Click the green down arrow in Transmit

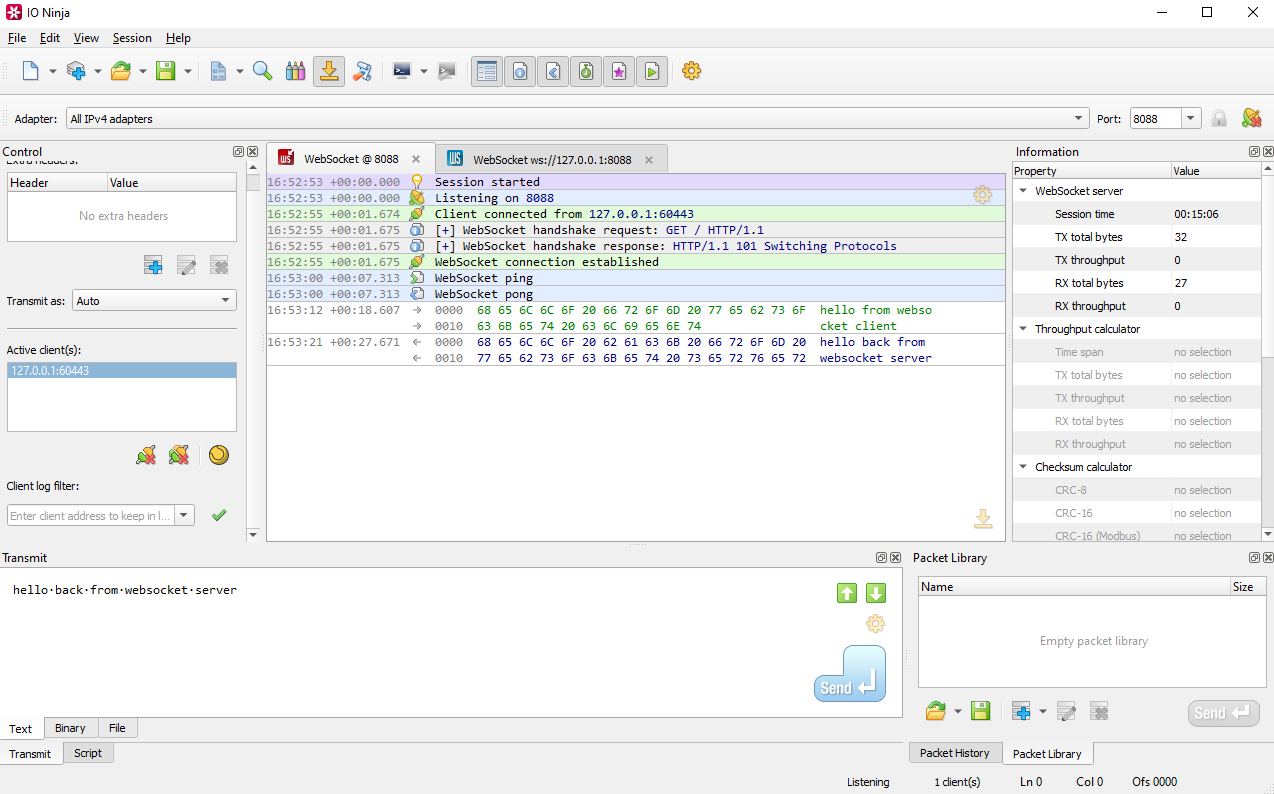click(x=876, y=593)
